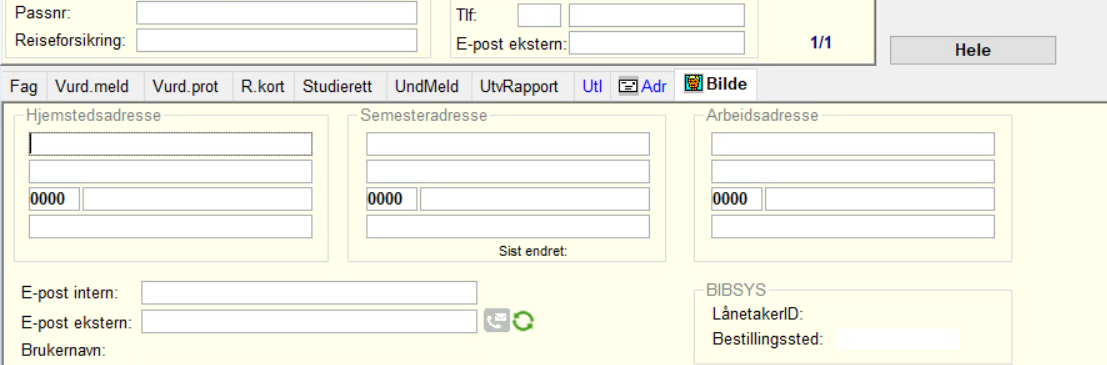Click the Passnr input field
1107x365 pixels.
(277, 13)
